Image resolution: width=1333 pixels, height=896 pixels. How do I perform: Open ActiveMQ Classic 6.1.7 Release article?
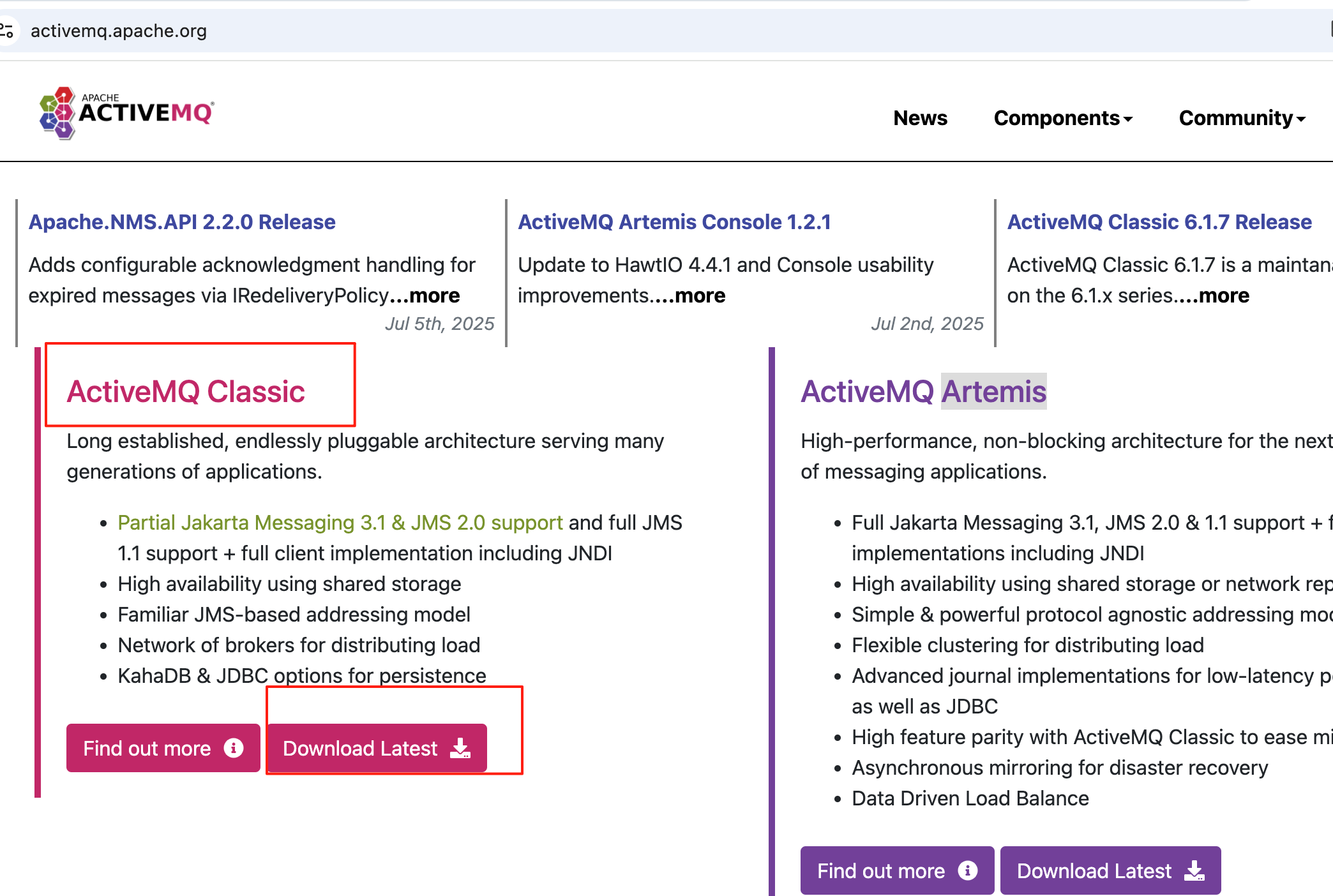1159,221
